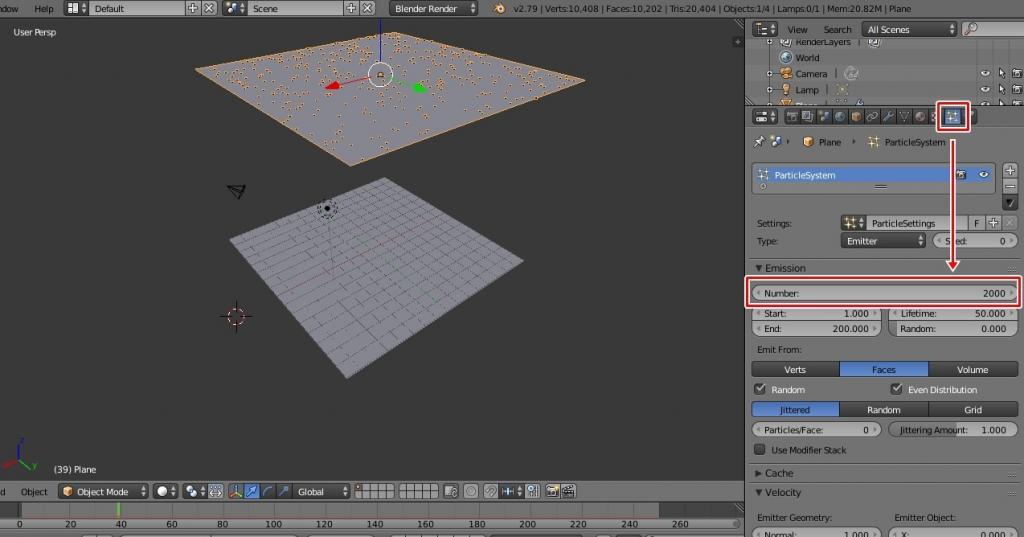Screen dimensions: 1024x537
Task: Open the Blender Render engine dropdown
Action: pos(434,8)
